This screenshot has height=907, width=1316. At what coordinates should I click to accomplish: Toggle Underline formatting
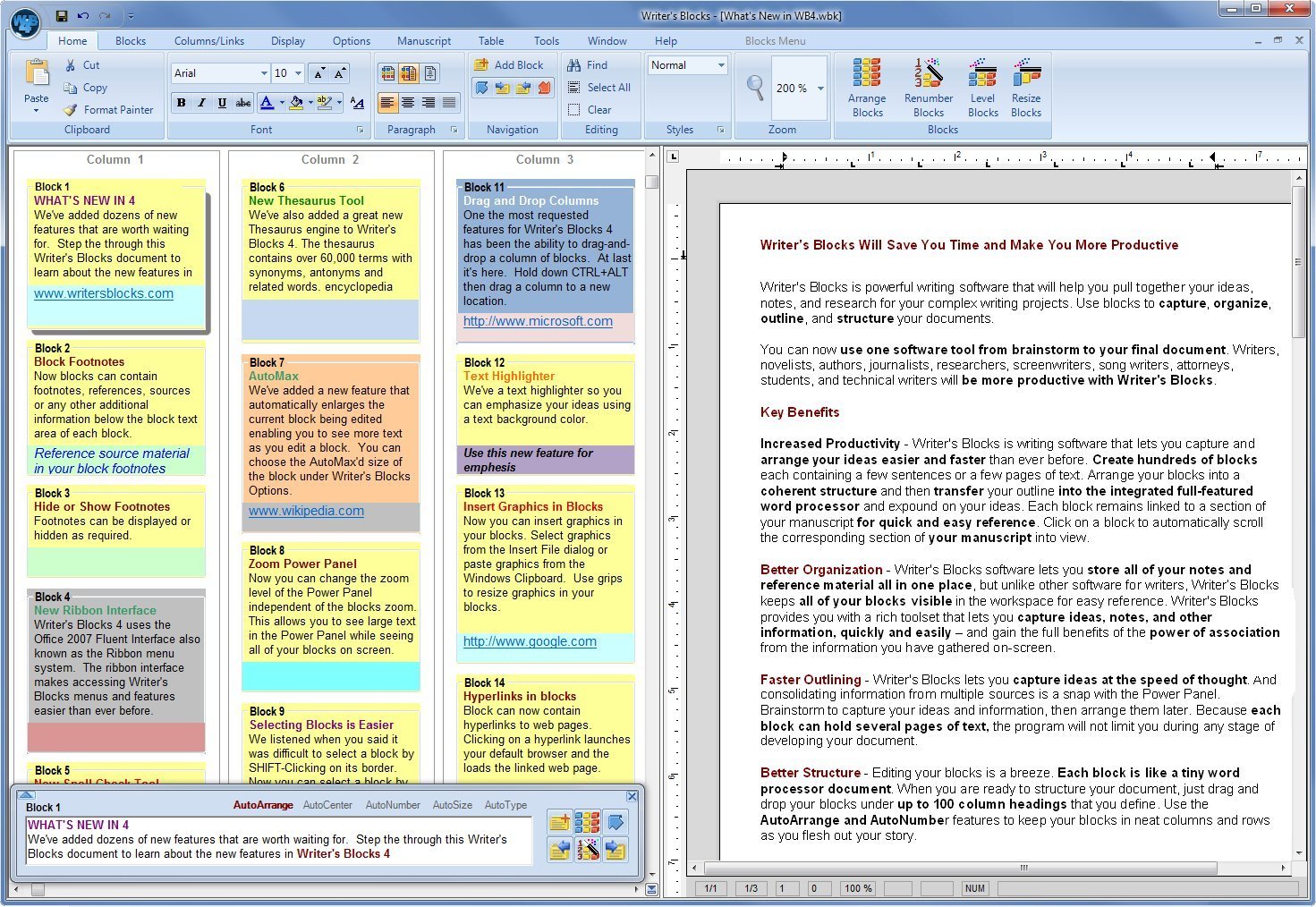pos(223,103)
